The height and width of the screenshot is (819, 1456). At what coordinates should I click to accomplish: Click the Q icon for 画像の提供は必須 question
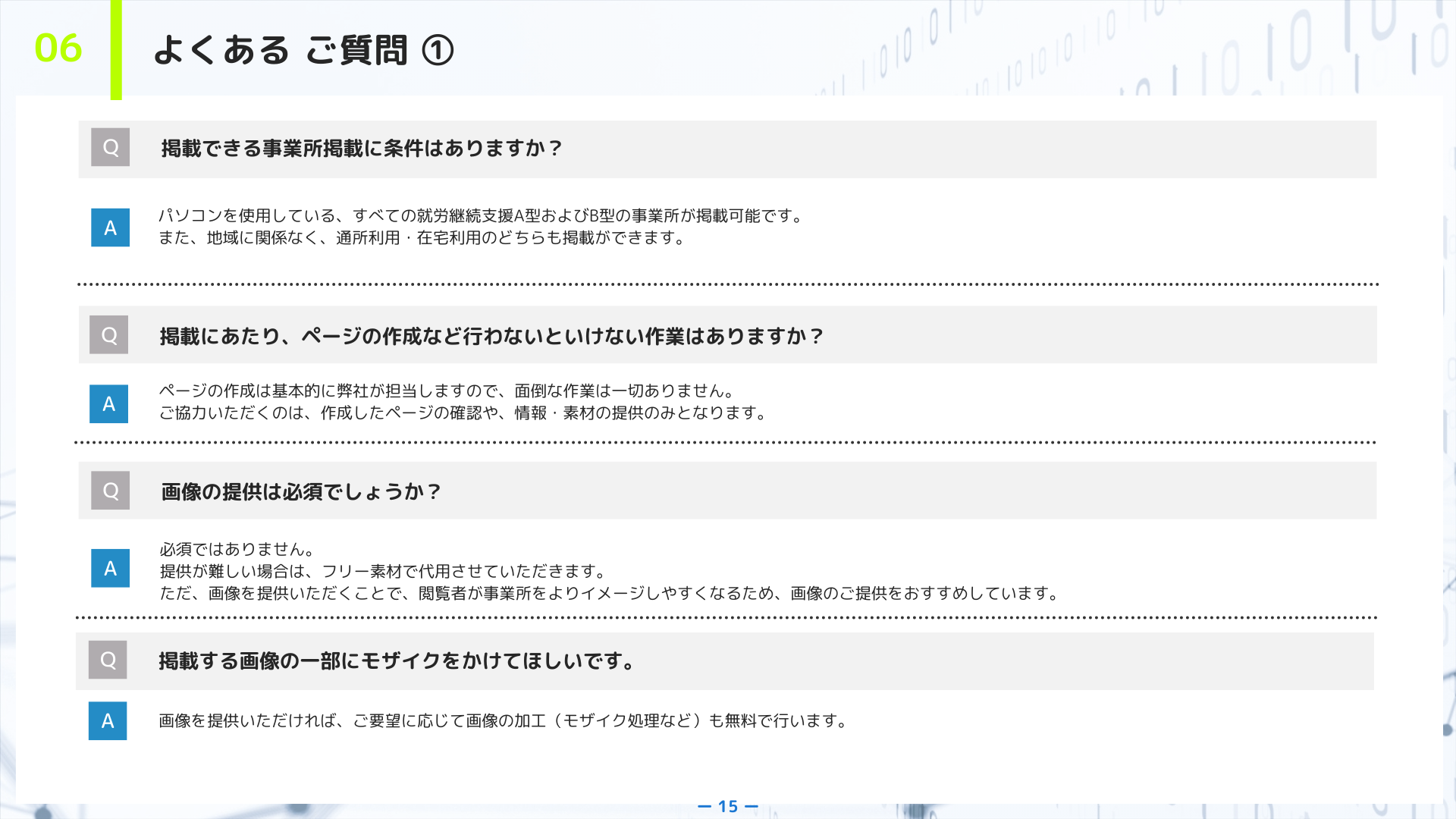coord(110,491)
